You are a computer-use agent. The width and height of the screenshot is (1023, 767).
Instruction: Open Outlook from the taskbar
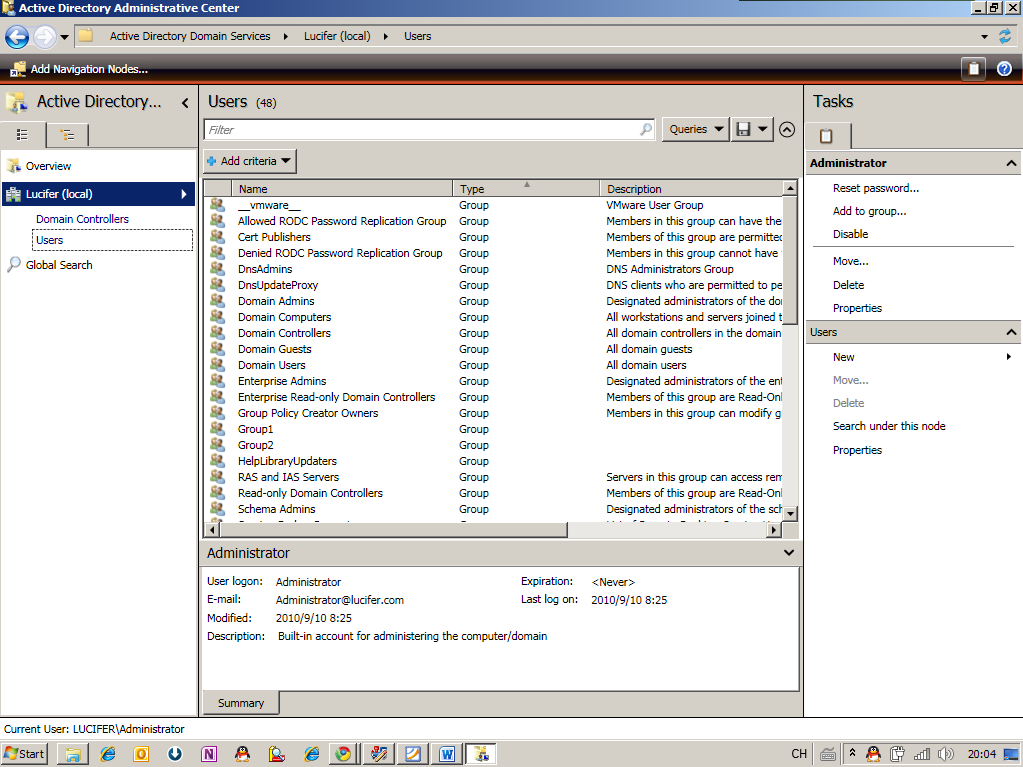coord(141,754)
